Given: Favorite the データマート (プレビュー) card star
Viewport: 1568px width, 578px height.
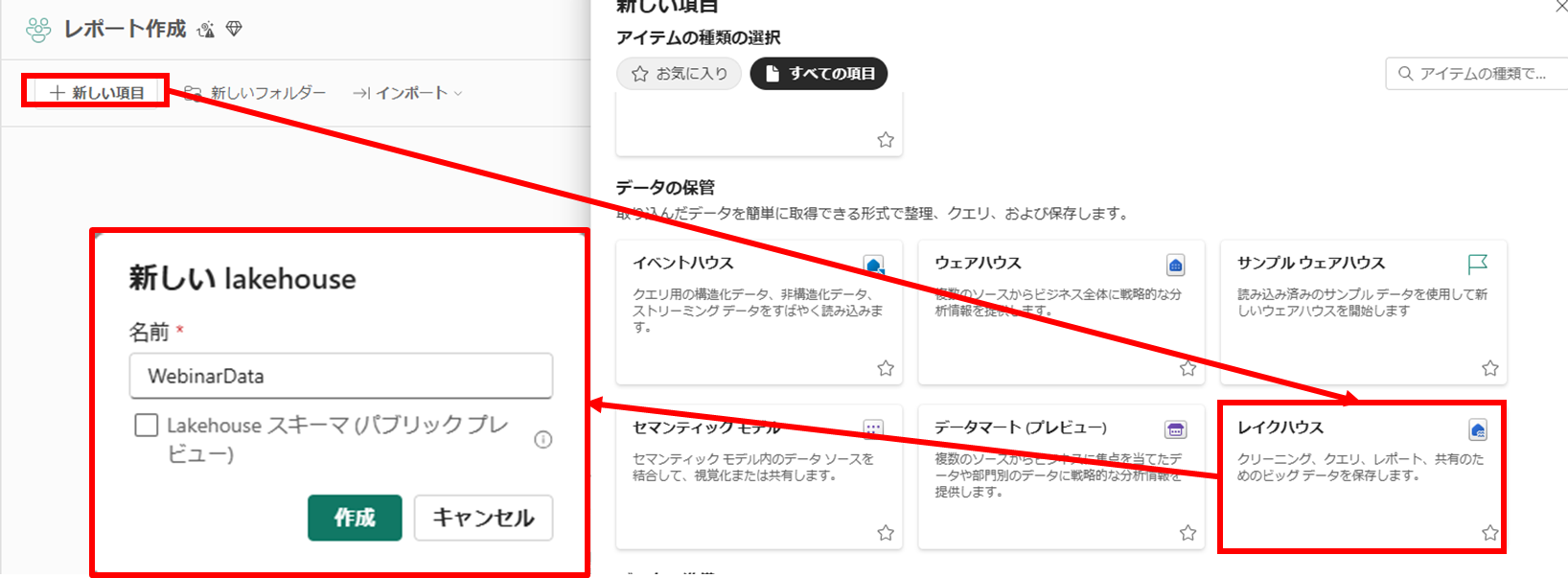Looking at the screenshot, I should pyautogui.click(x=1188, y=533).
